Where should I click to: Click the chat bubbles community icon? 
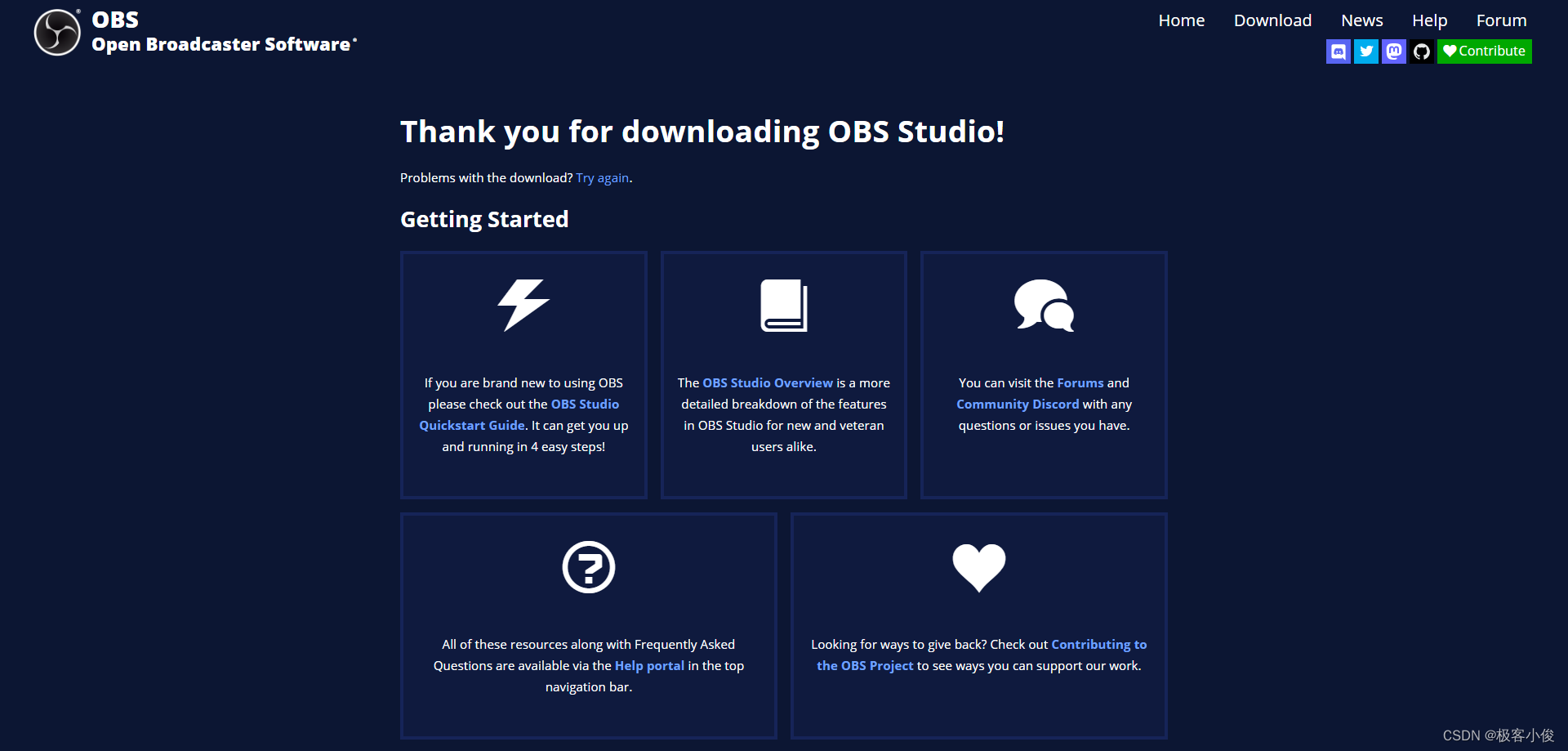[x=1044, y=306]
